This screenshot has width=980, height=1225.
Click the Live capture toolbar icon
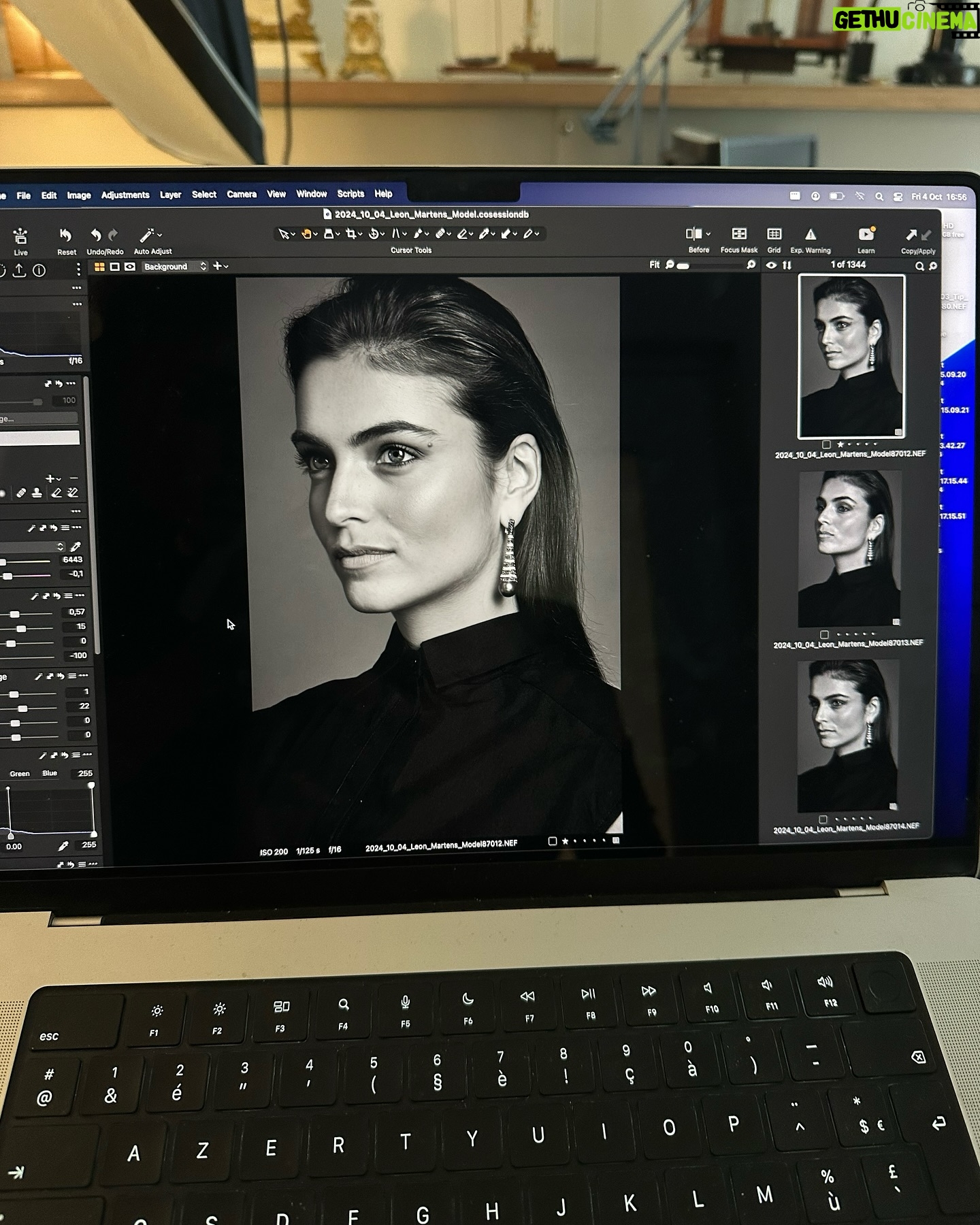click(x=20, y=236)
